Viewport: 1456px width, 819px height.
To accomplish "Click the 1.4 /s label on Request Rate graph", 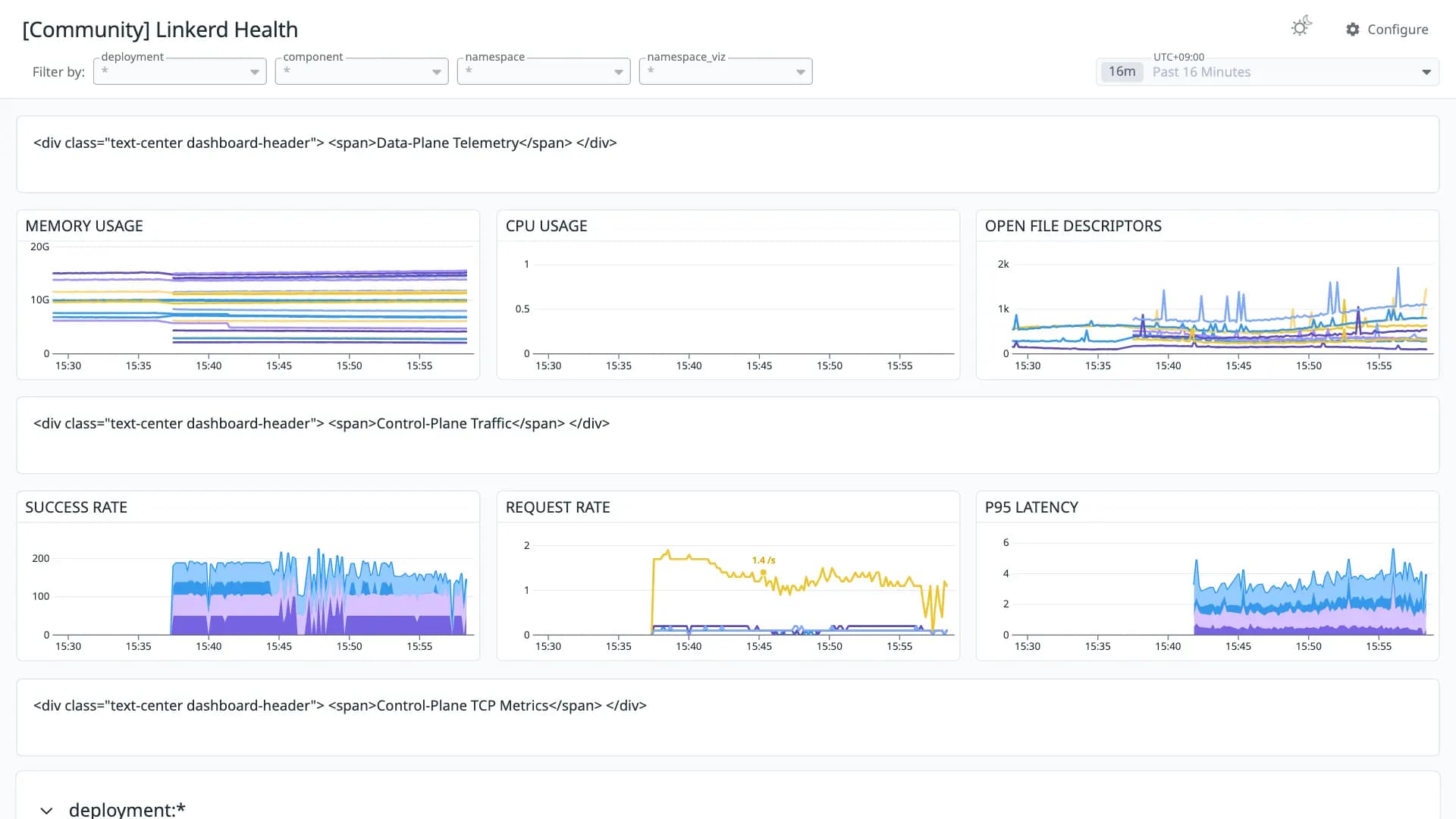I will pyautogui.click(x=764, y=560).
